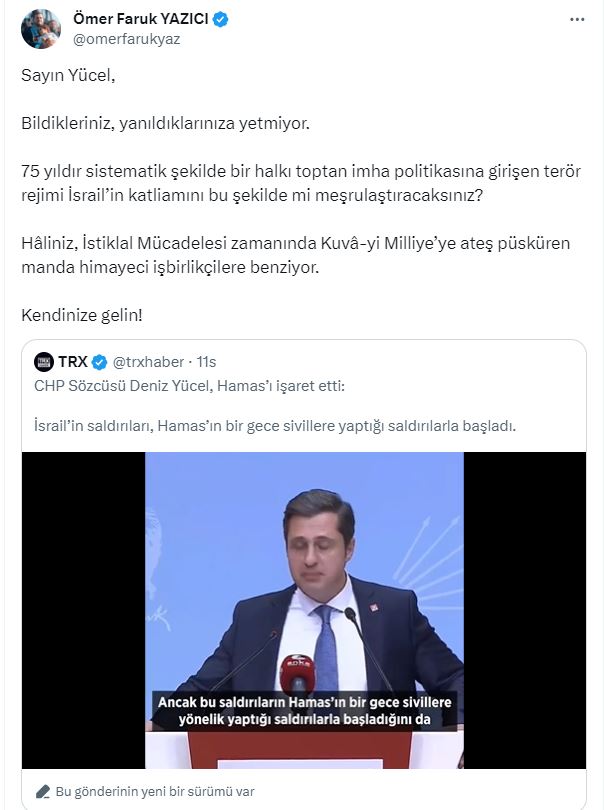This screenshot has height=810, width=604.
Task: Click the 11s timestamp on quoted post
Action: (206, 361)
